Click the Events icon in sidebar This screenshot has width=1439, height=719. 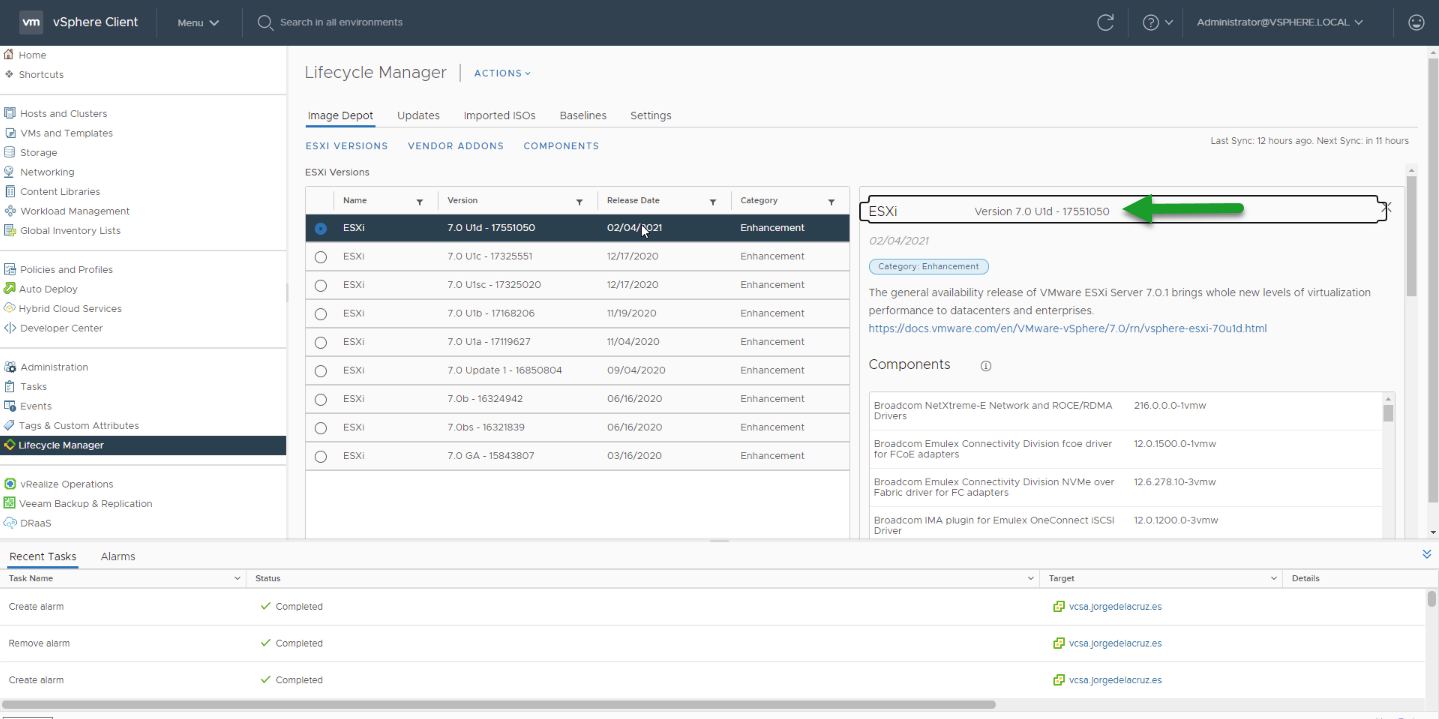(10, 406)
